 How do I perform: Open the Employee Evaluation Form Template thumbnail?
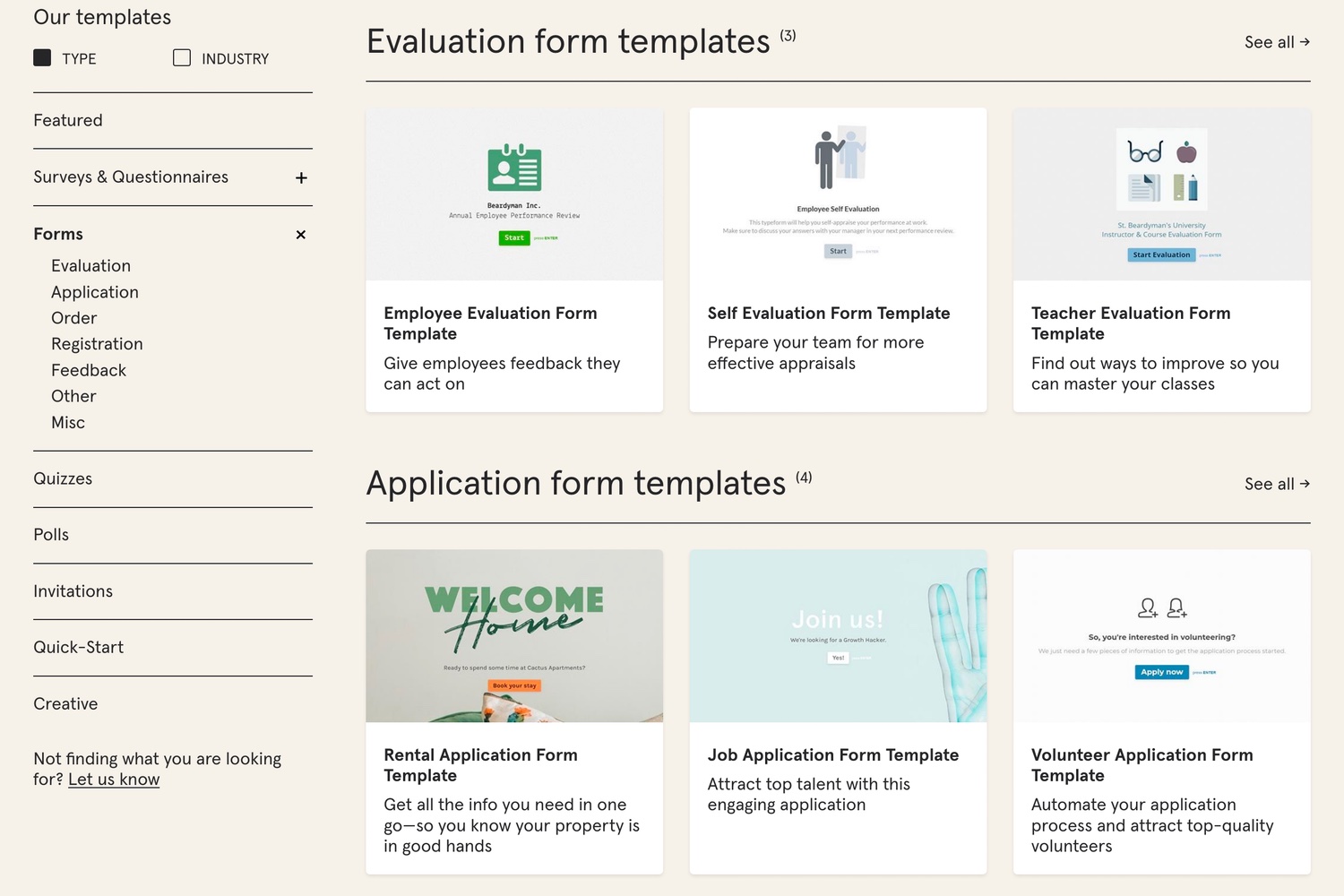(513, 193)
